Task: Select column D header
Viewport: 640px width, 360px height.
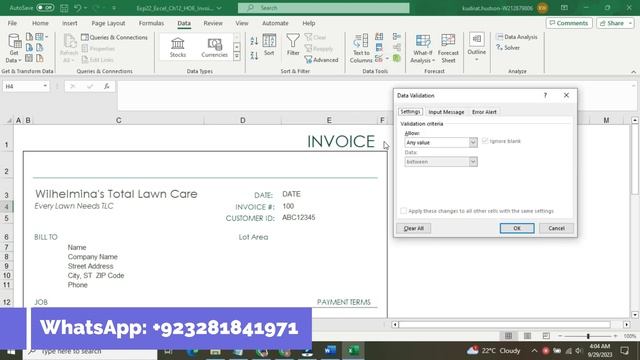Action: (242, 120)
